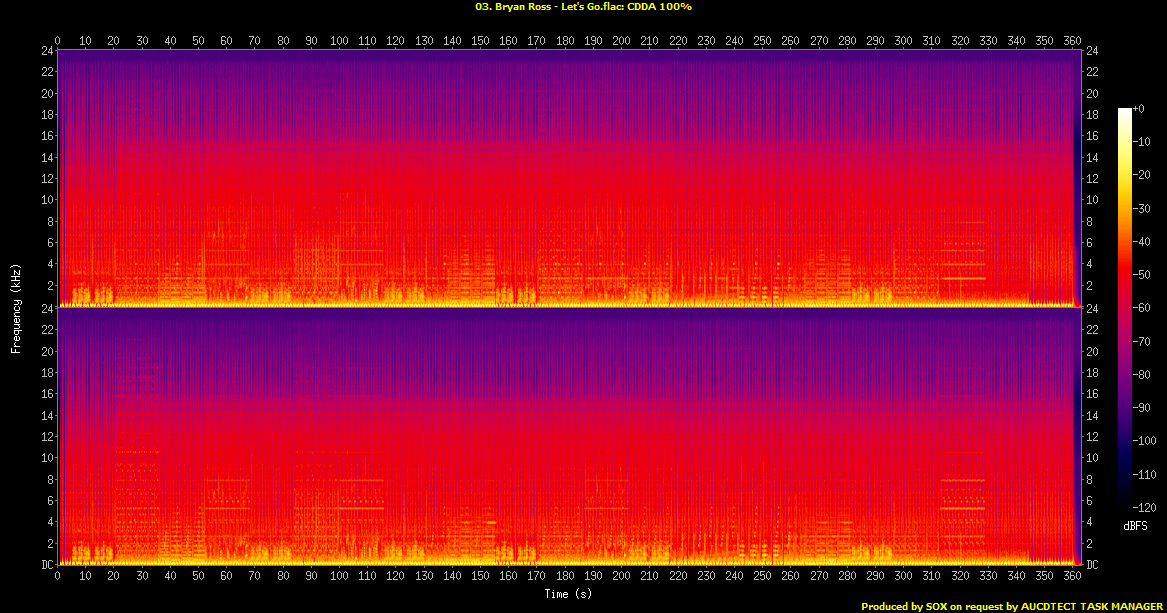The image size is (1167, 613).
Task: Click the "-10" value on the dBFS scale
Action: 1142,141
